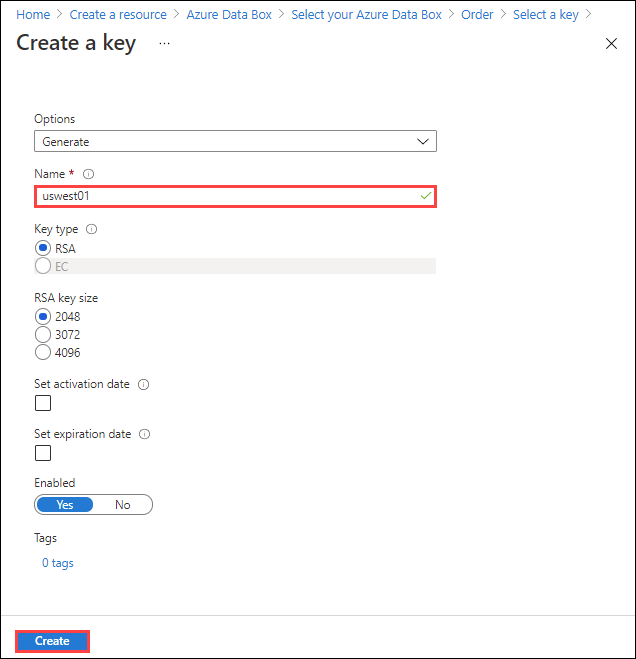Click the Name field containing uswest01

(x=235, y=196)
